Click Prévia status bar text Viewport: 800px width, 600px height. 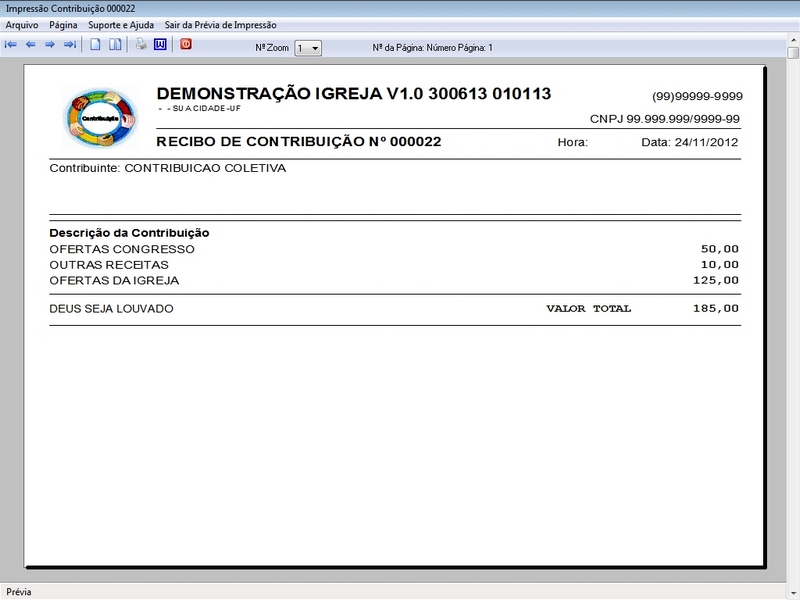click(x=19, y=592)
